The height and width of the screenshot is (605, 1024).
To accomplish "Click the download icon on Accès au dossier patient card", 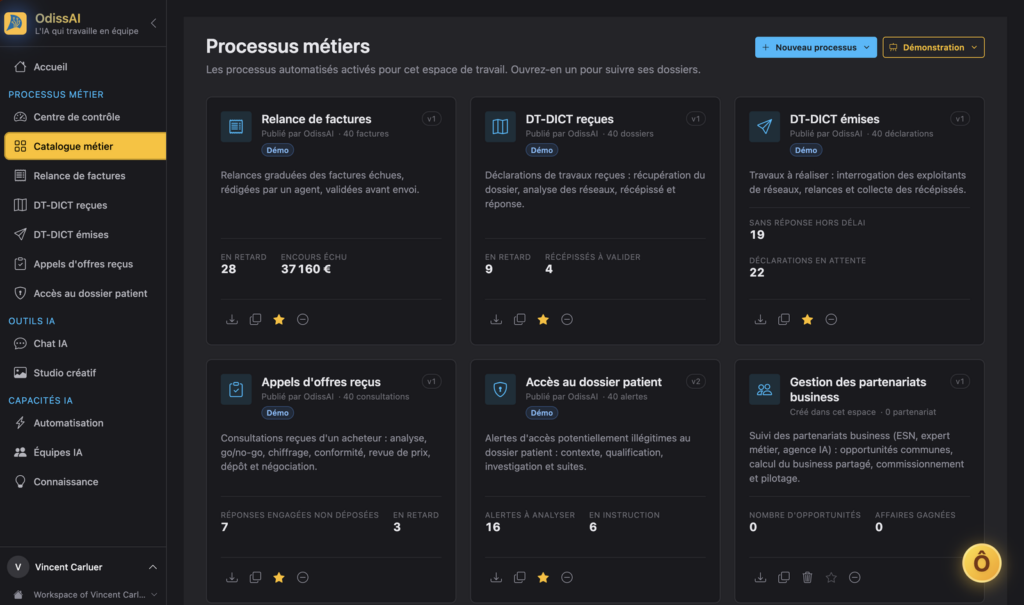I will pos(496,578).
